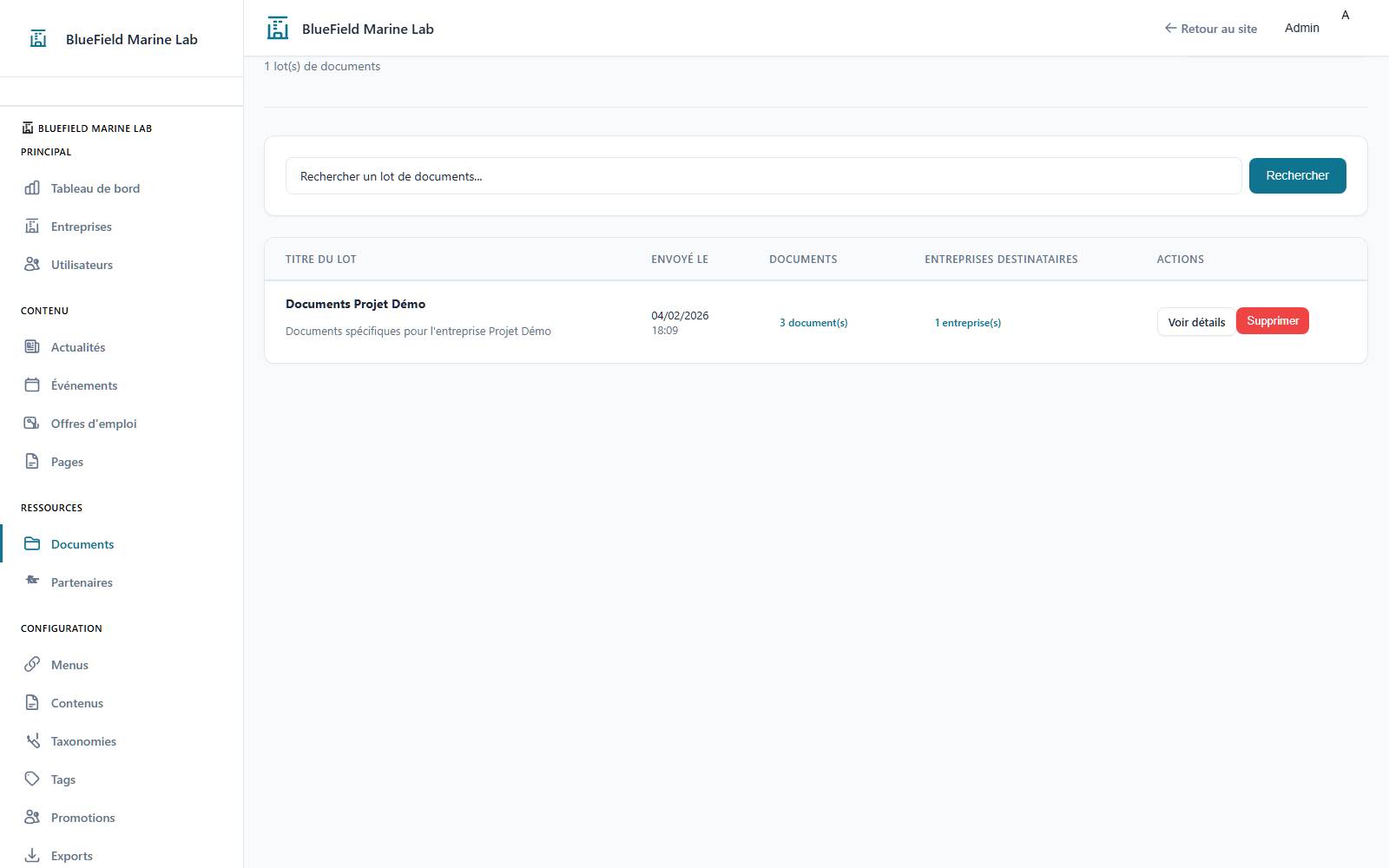Click the Menus chain-link icon
This screenshot has height=868, width=1389.
31,664
